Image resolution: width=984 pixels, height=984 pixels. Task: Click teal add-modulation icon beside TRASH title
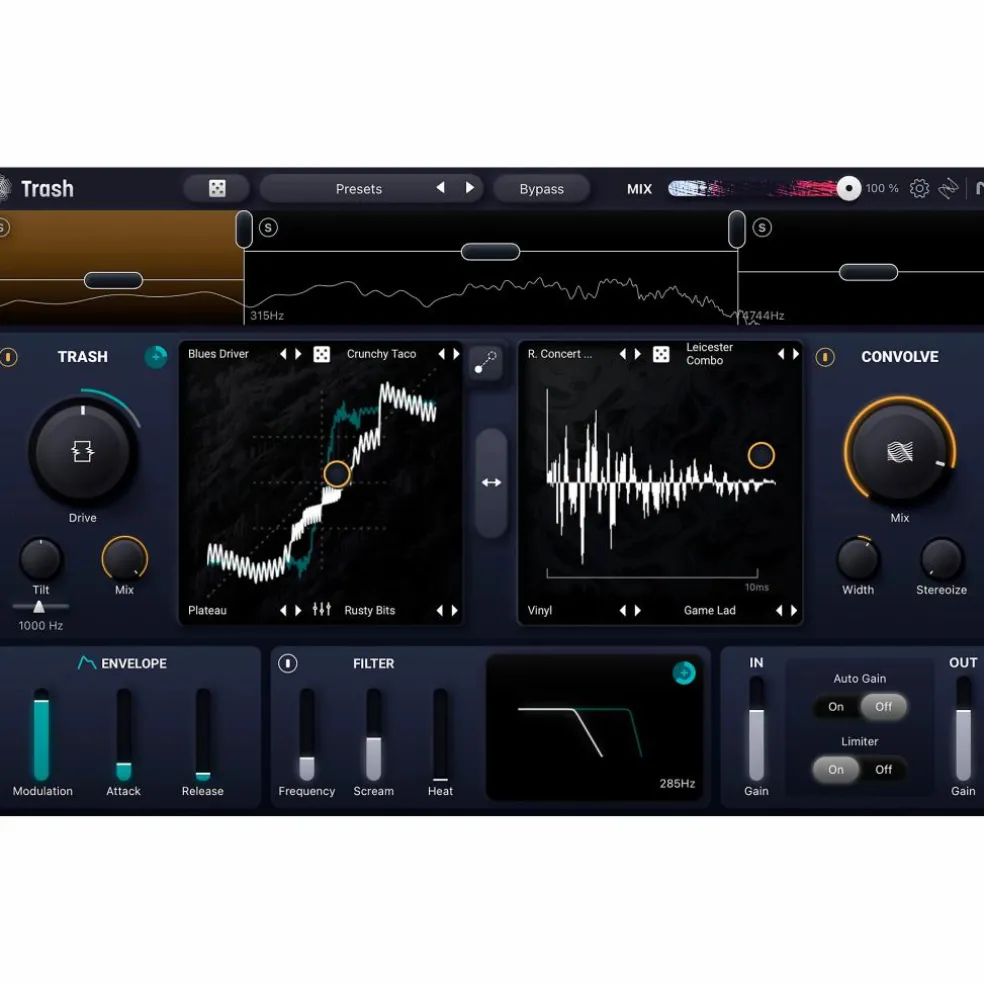click(x=156, y=356)
